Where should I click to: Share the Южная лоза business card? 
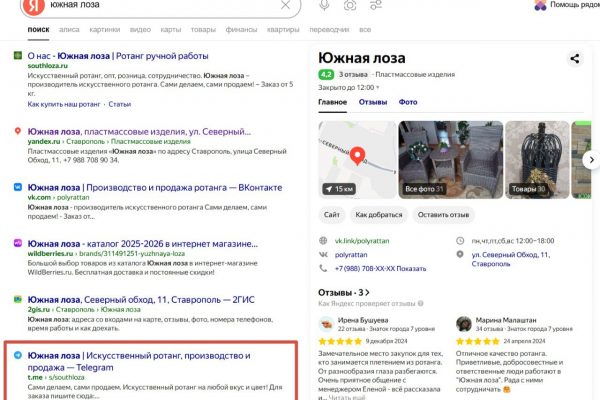tap(575, 59)
